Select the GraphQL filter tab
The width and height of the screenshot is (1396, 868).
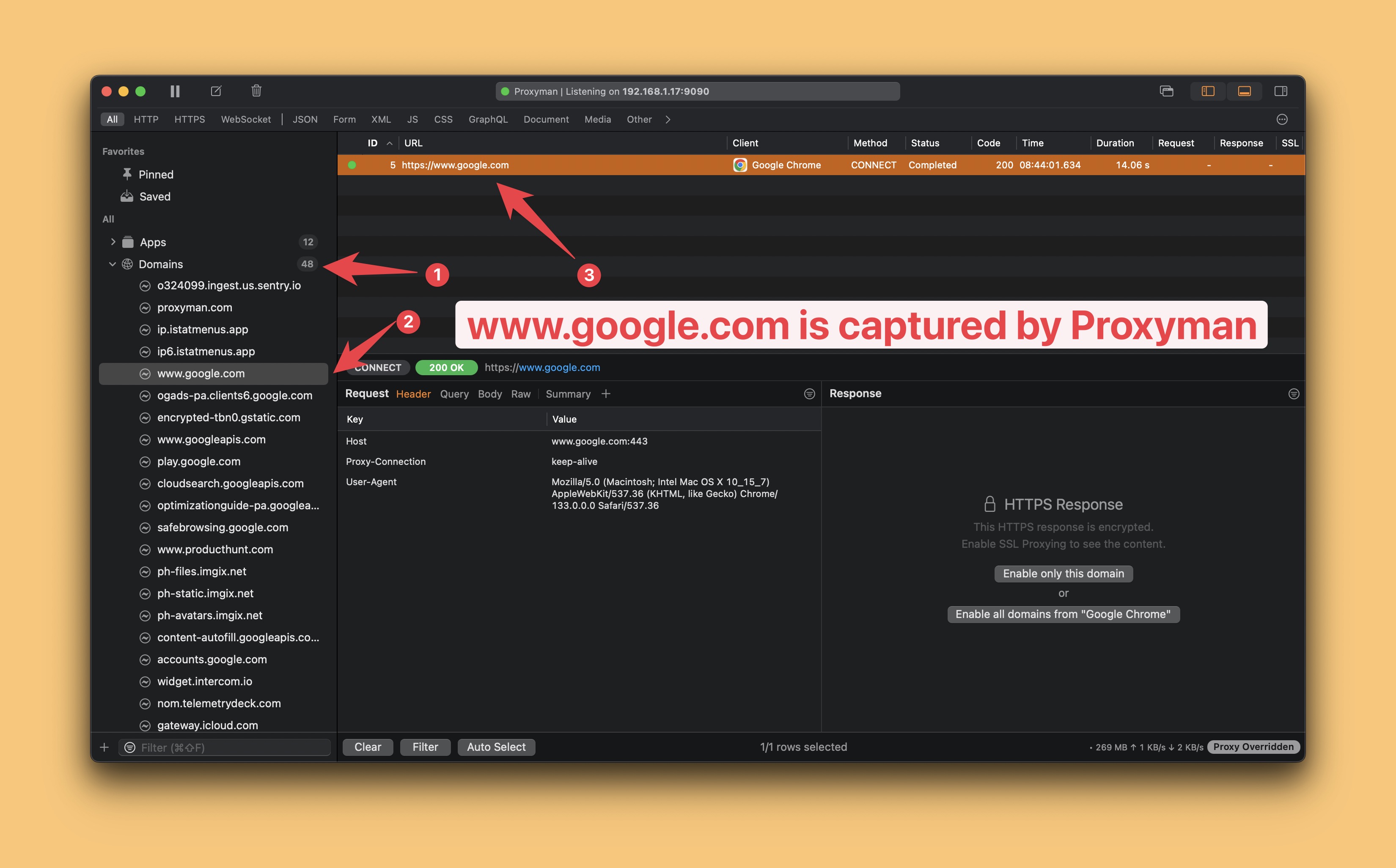[x=488, y=119]
